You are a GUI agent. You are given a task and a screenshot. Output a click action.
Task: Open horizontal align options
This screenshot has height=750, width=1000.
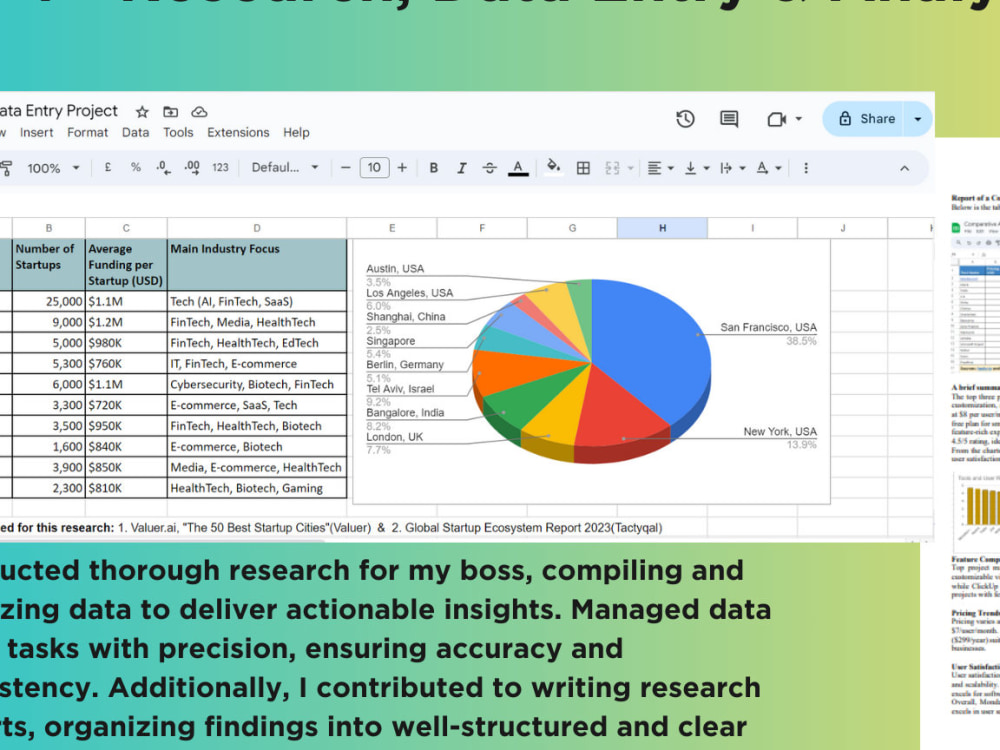(x=660, y=168)
